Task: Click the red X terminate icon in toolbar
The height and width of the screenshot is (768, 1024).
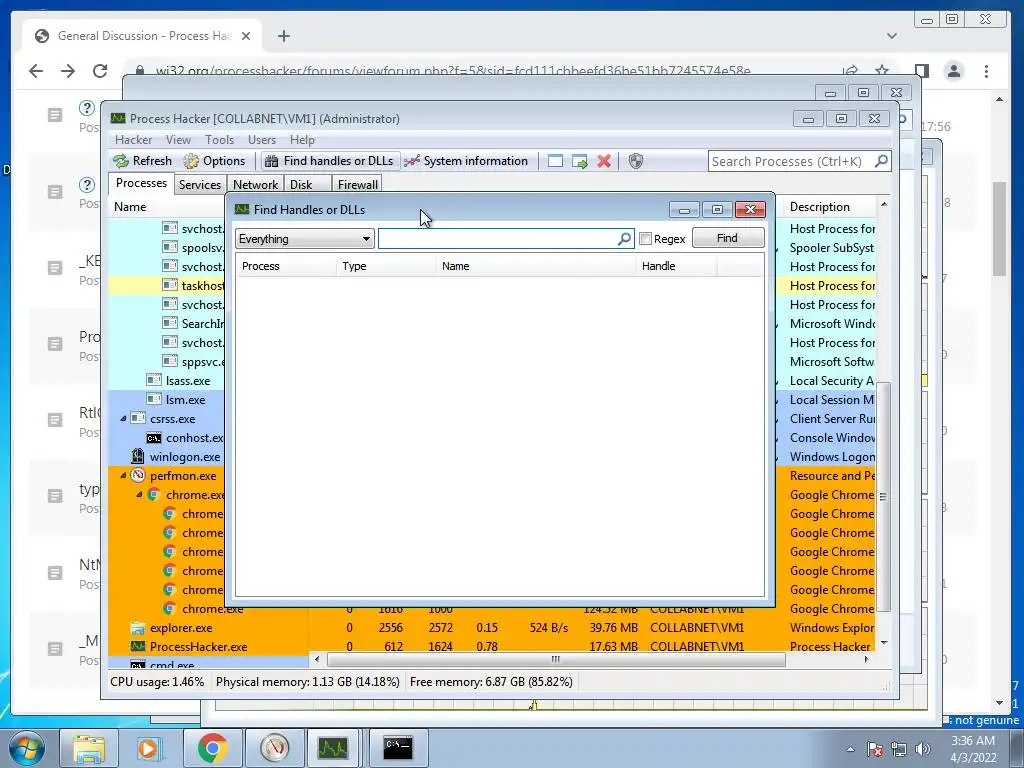Action: 604,161
